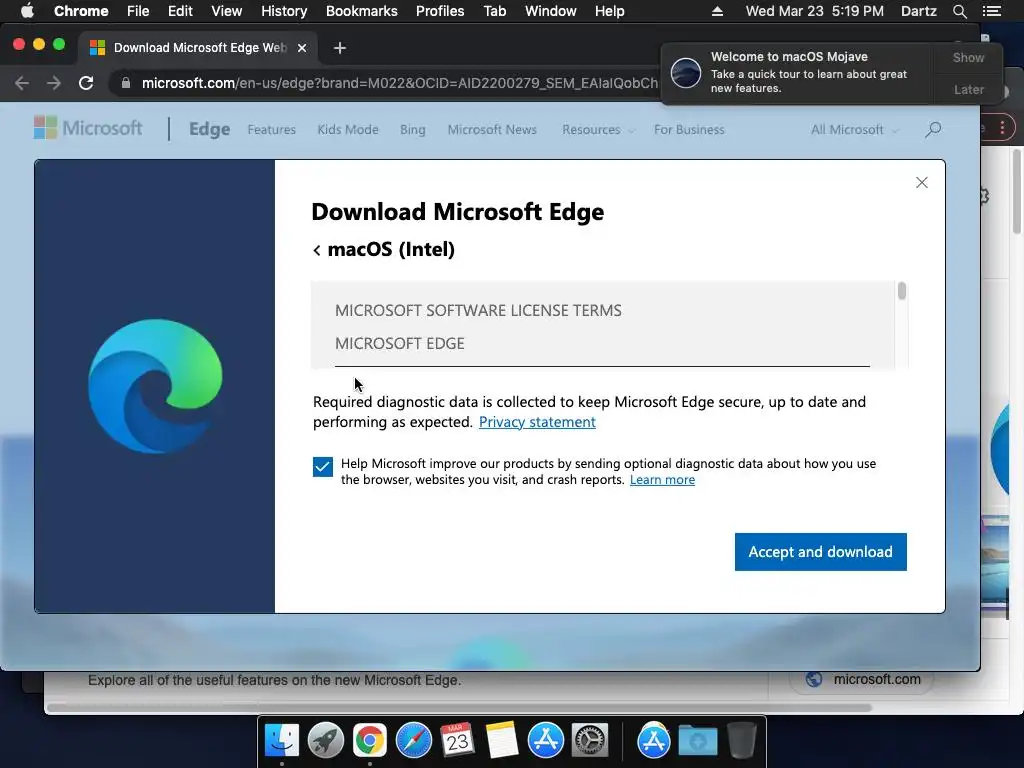Screen dimensions: 1024x768
Task: Open the Privacy statement link
Action: (537, 422)
